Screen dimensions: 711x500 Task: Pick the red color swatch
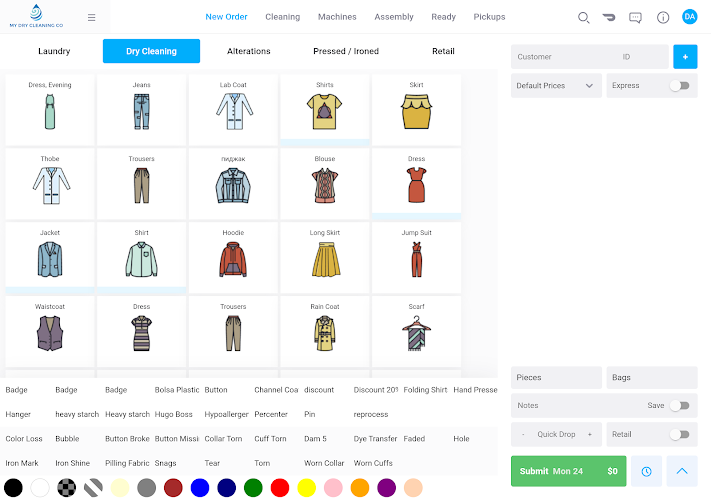click(x=280, y=488)
